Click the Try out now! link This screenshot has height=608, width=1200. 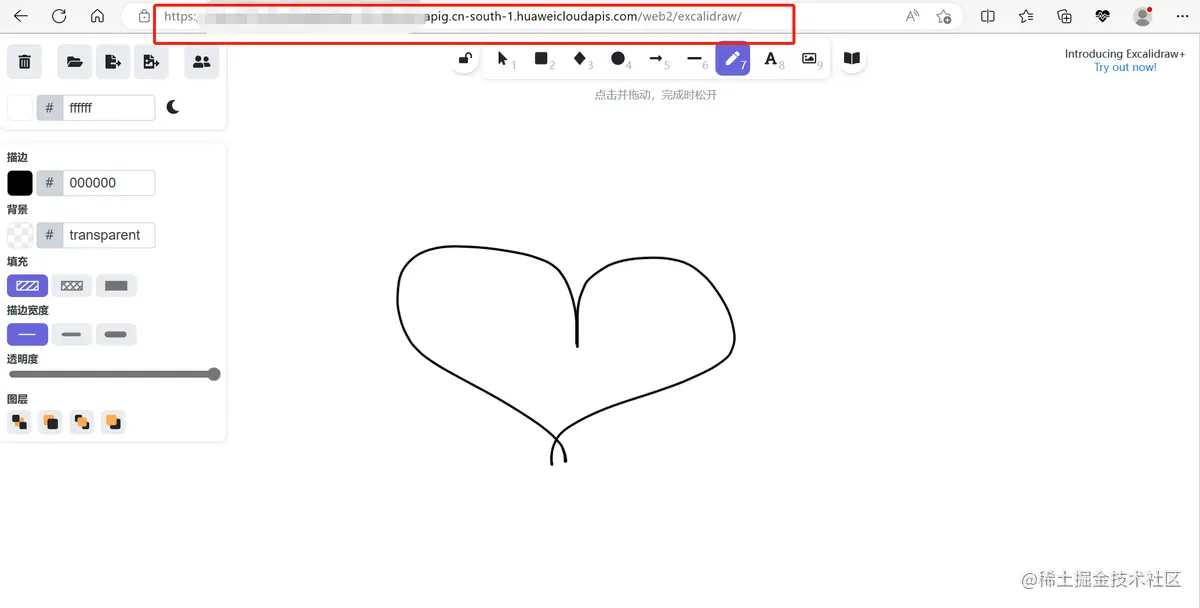coord(1125,67)
